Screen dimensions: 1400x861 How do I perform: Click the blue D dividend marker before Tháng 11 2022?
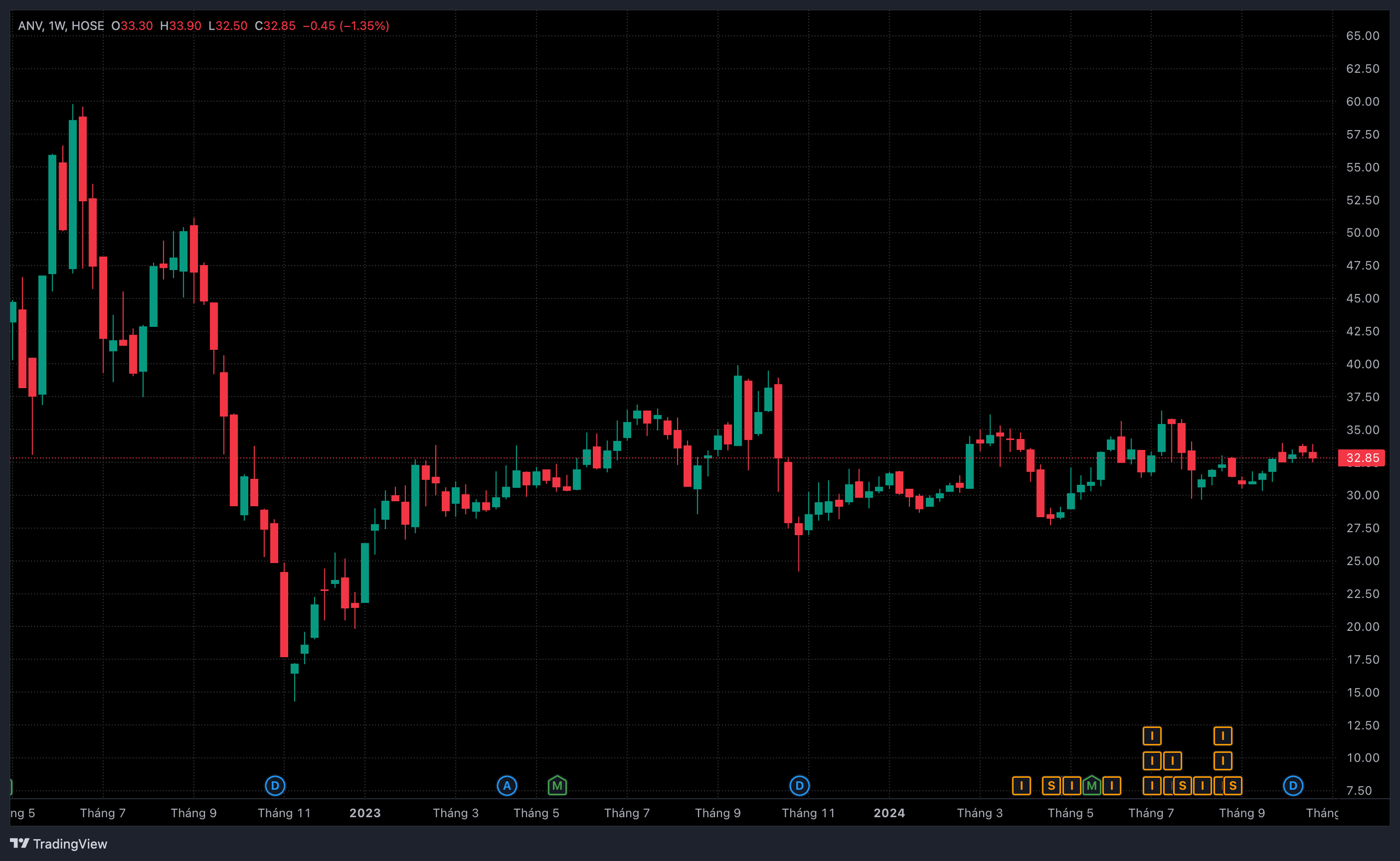[x=275, y=786]
